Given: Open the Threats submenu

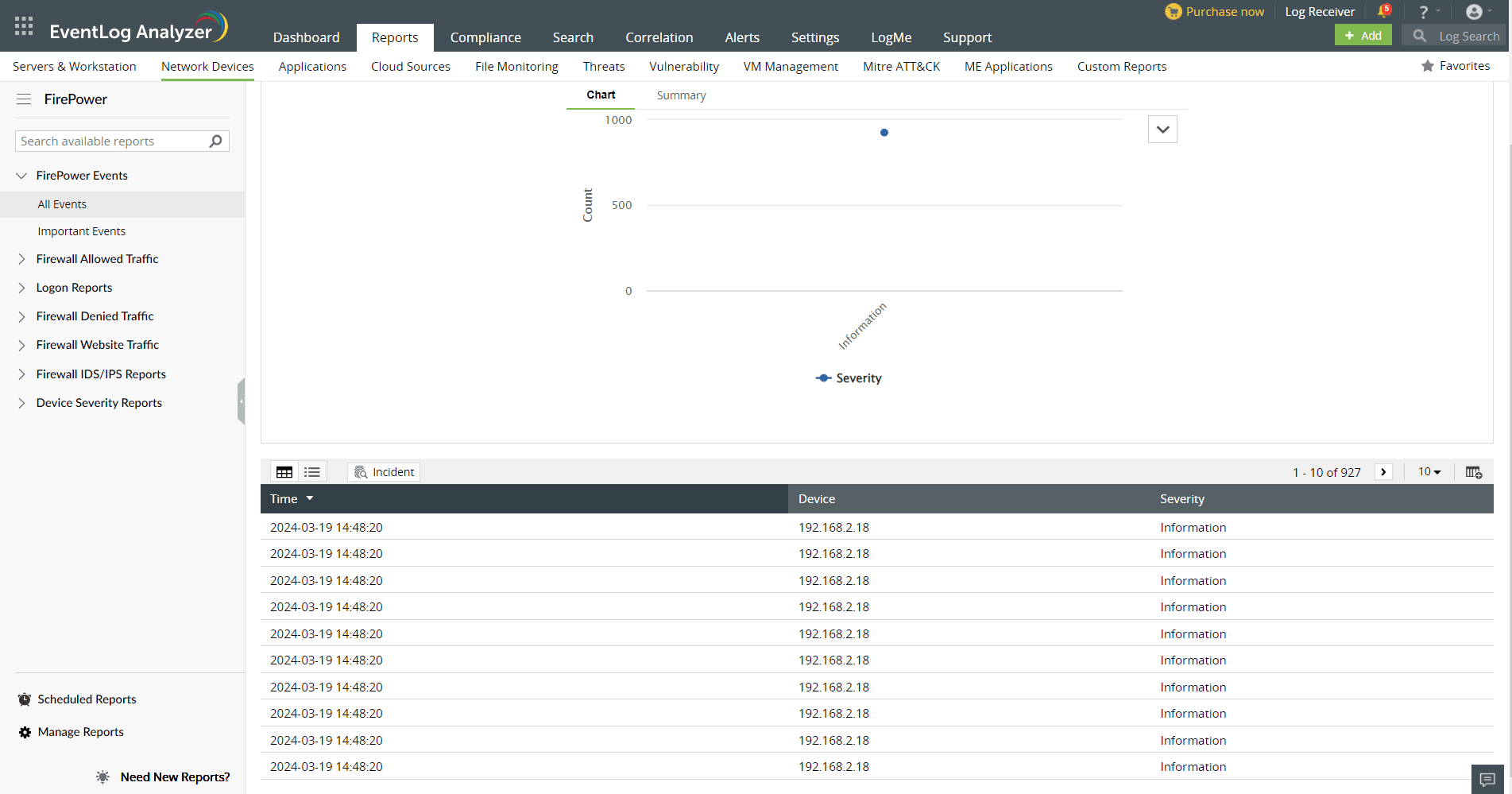Looking at the screenshot, I should [604, 67].
